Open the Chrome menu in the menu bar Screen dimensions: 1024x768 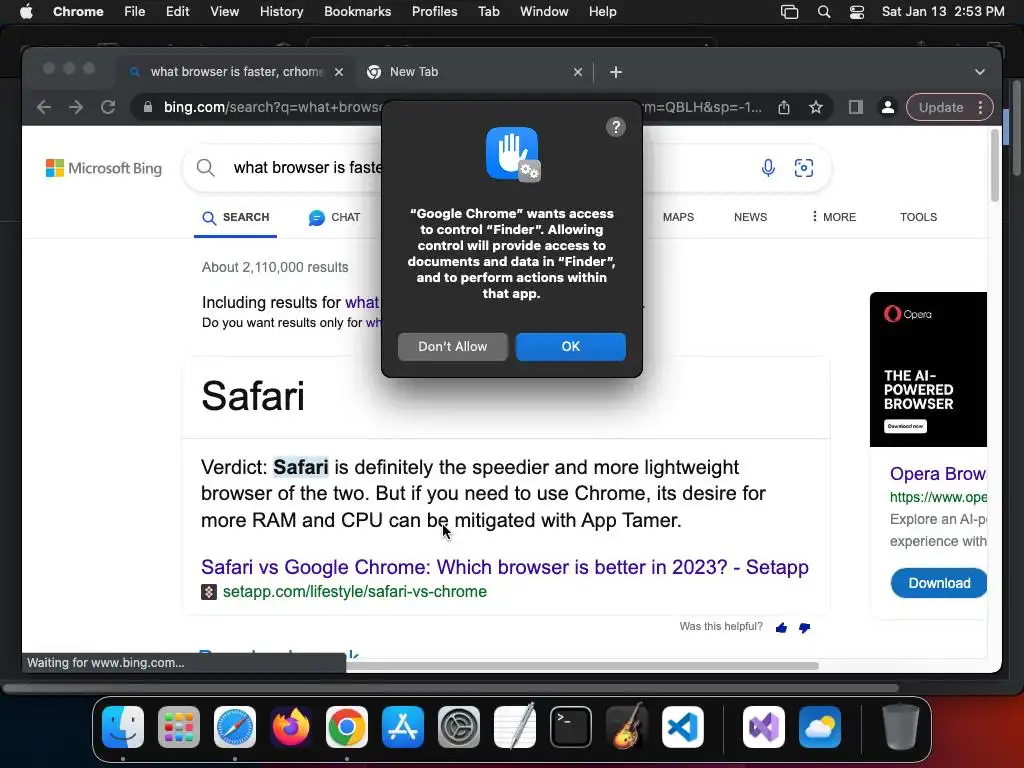tap(78, 12)
